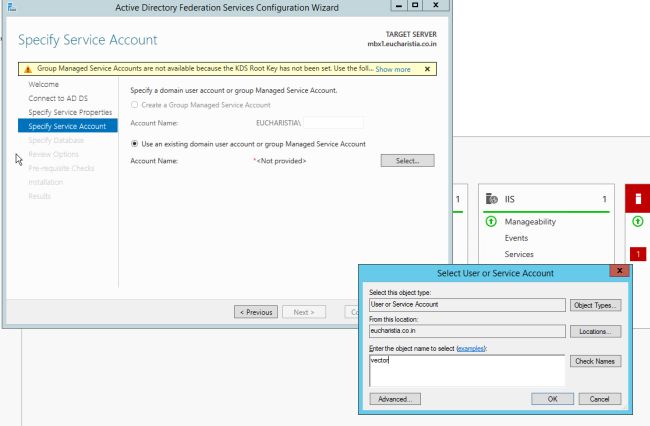650x426 pixels.
Task: Open the Welcome wizard step
Action: [x=44, y=84]
